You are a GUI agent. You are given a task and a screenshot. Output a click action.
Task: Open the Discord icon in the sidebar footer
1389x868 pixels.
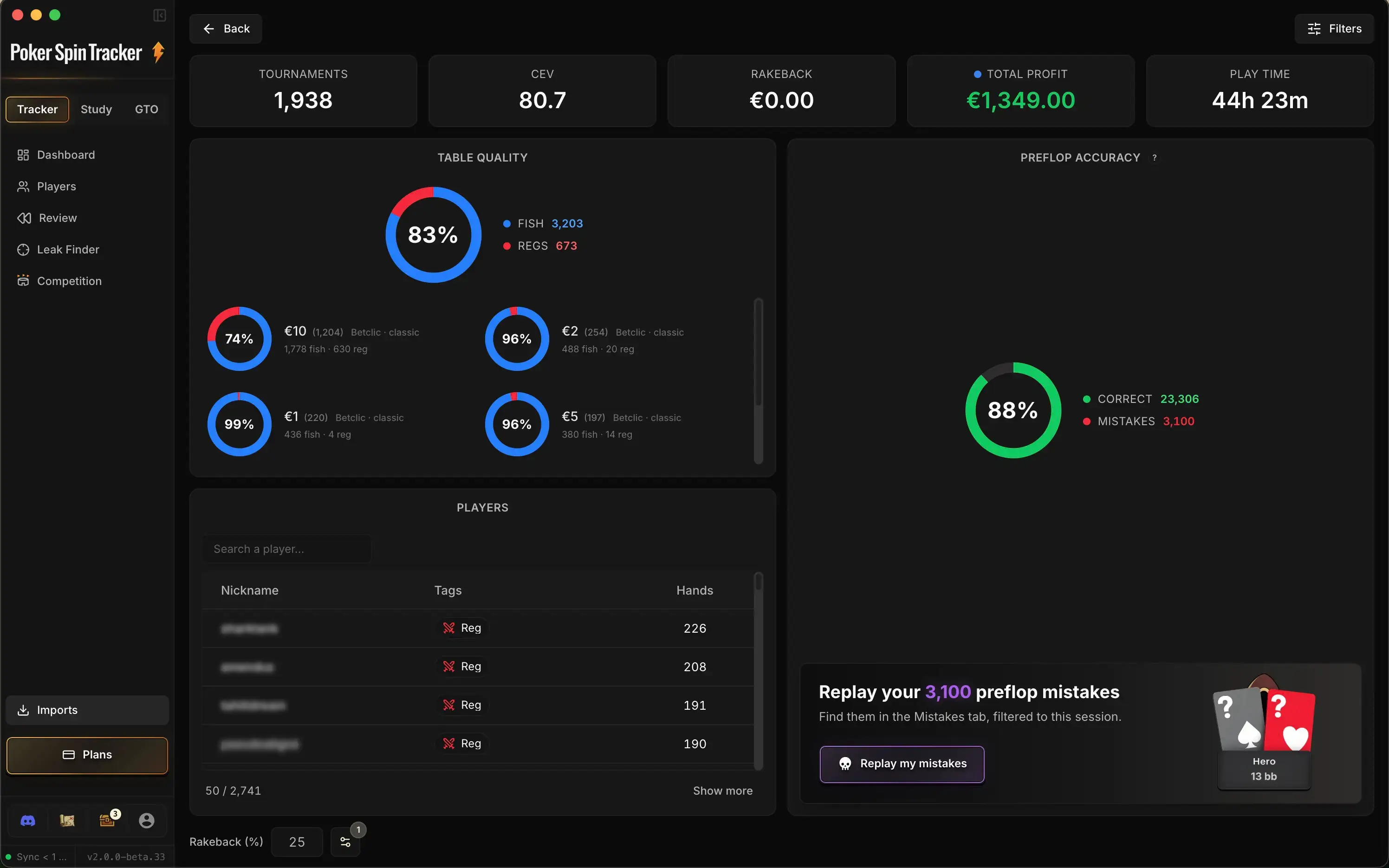click(27, 820)
